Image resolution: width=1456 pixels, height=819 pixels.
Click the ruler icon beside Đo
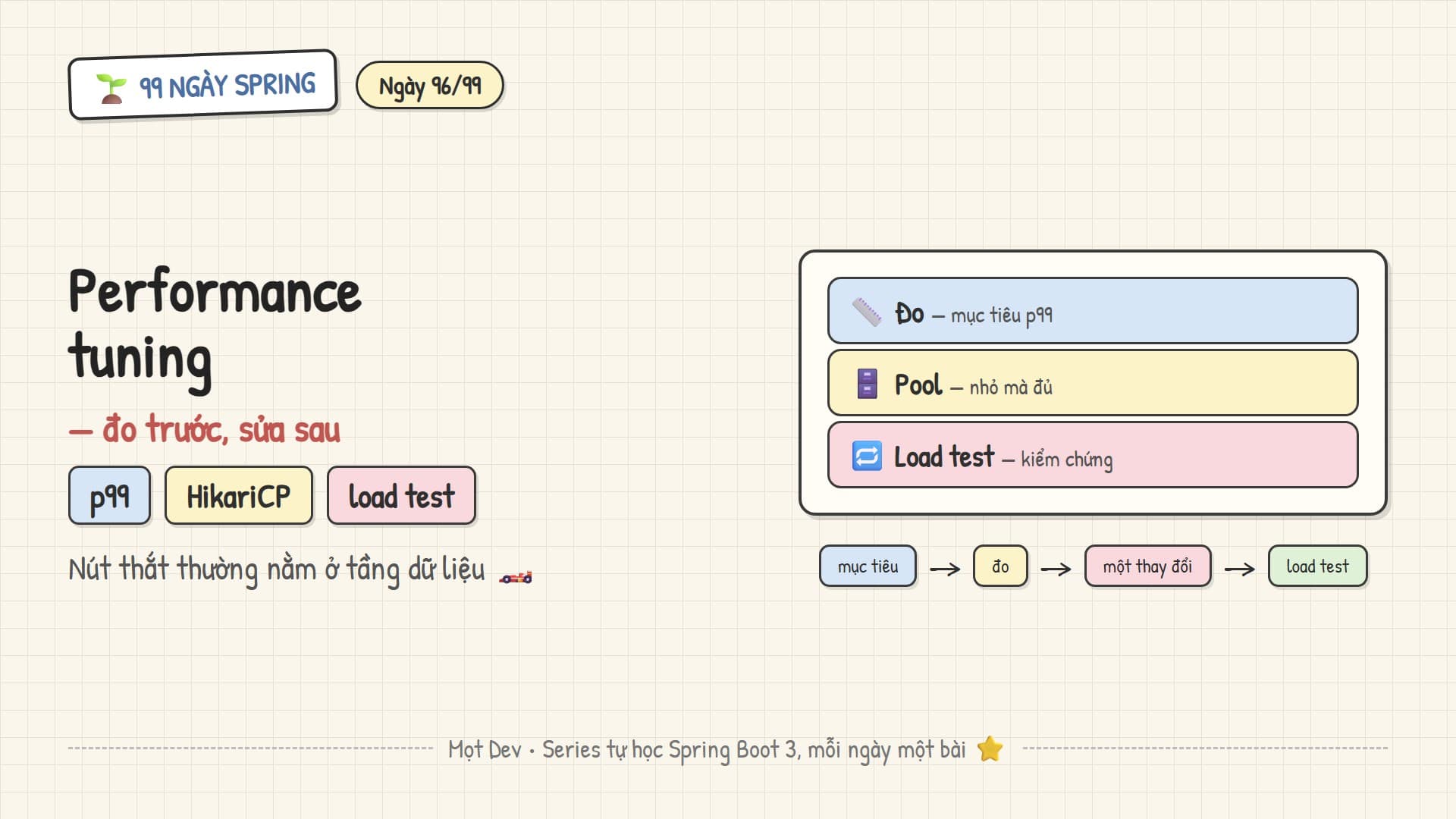click(867, 312)
